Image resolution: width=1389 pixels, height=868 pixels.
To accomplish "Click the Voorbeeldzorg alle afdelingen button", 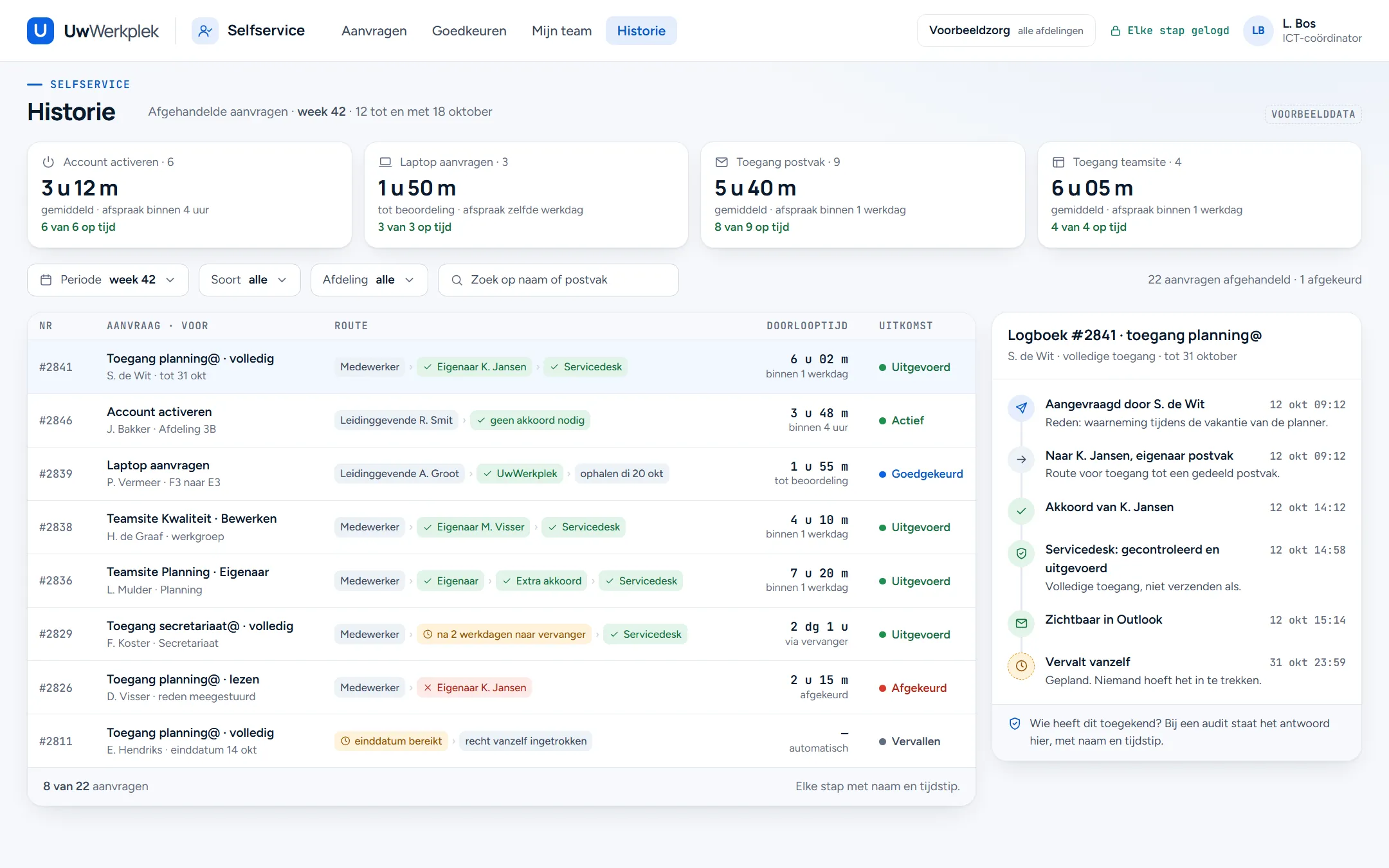I will point(1006,30).
